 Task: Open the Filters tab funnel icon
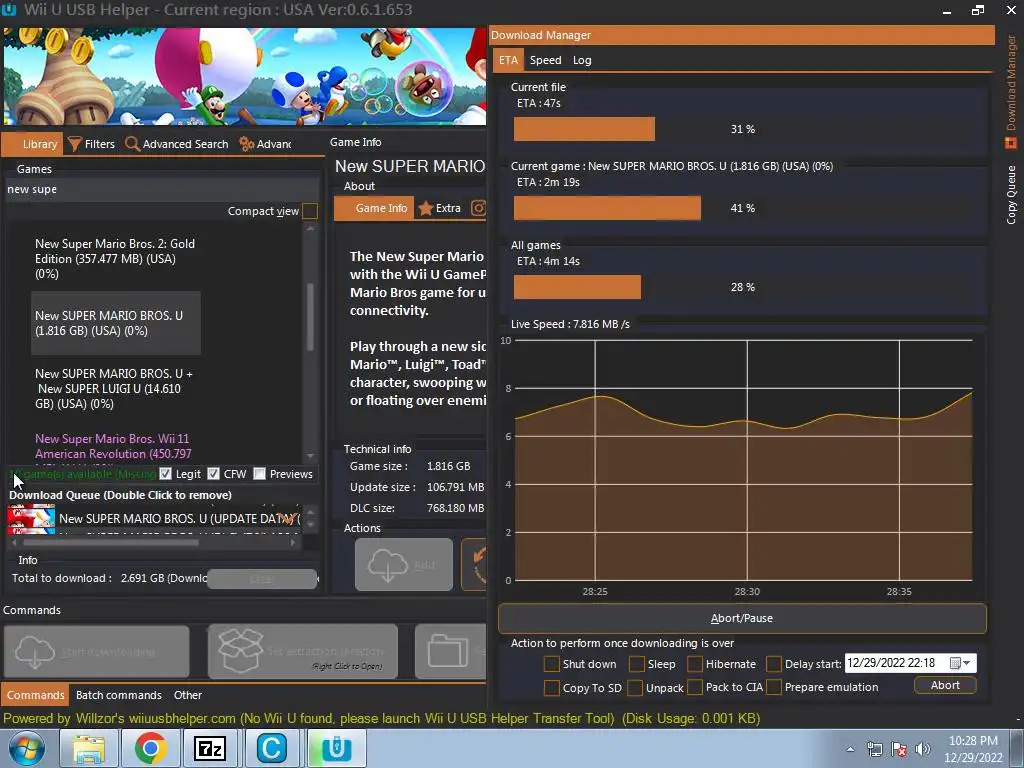[x=74, y=144]
